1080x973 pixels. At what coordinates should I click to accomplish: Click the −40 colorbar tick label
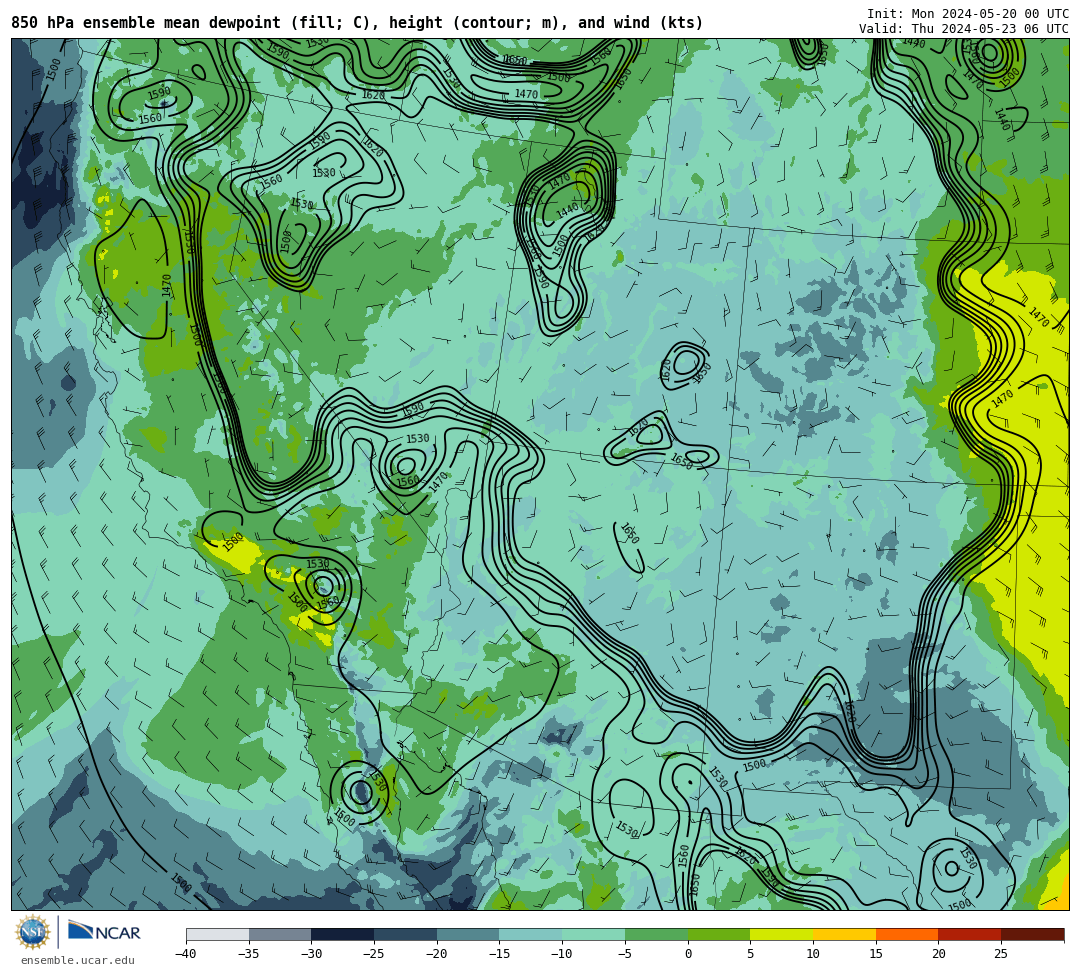pos(186,954)
